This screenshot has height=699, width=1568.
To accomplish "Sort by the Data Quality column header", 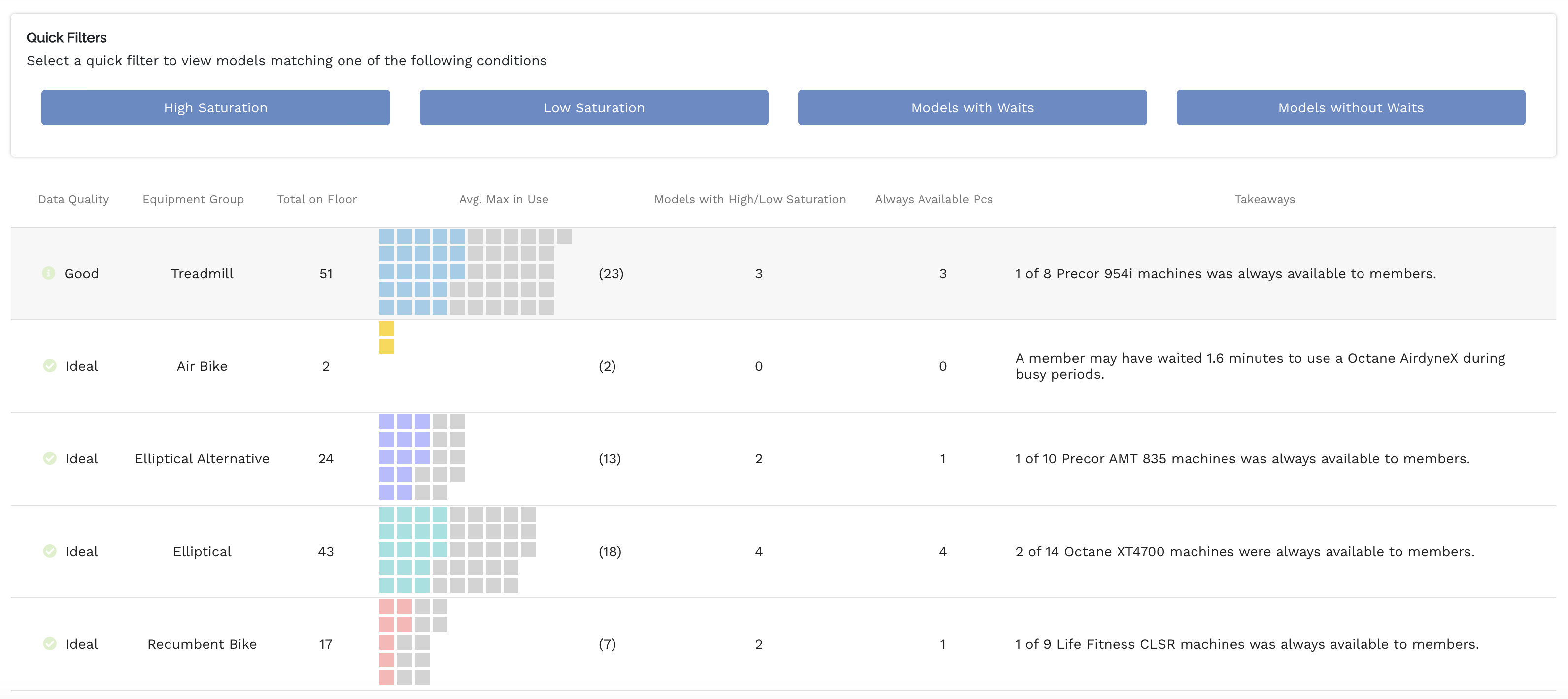I will [x=73, y=199].
